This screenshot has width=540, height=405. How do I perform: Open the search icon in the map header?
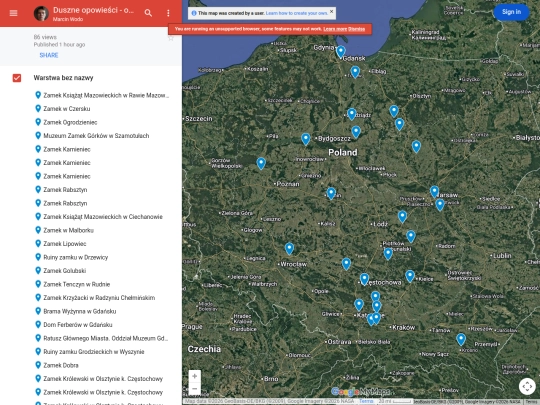[148, 13]
